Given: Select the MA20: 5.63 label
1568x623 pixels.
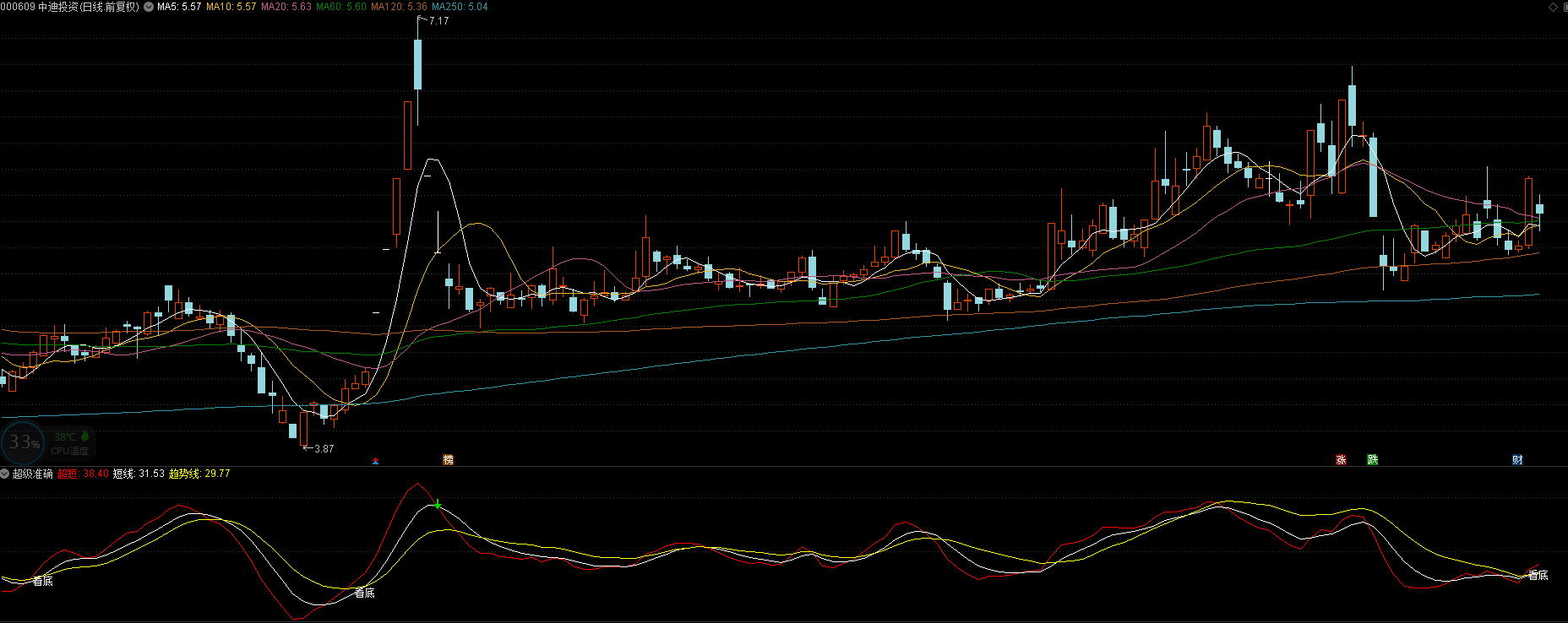Looking at the screenshot, I should [x=286, y=7].
